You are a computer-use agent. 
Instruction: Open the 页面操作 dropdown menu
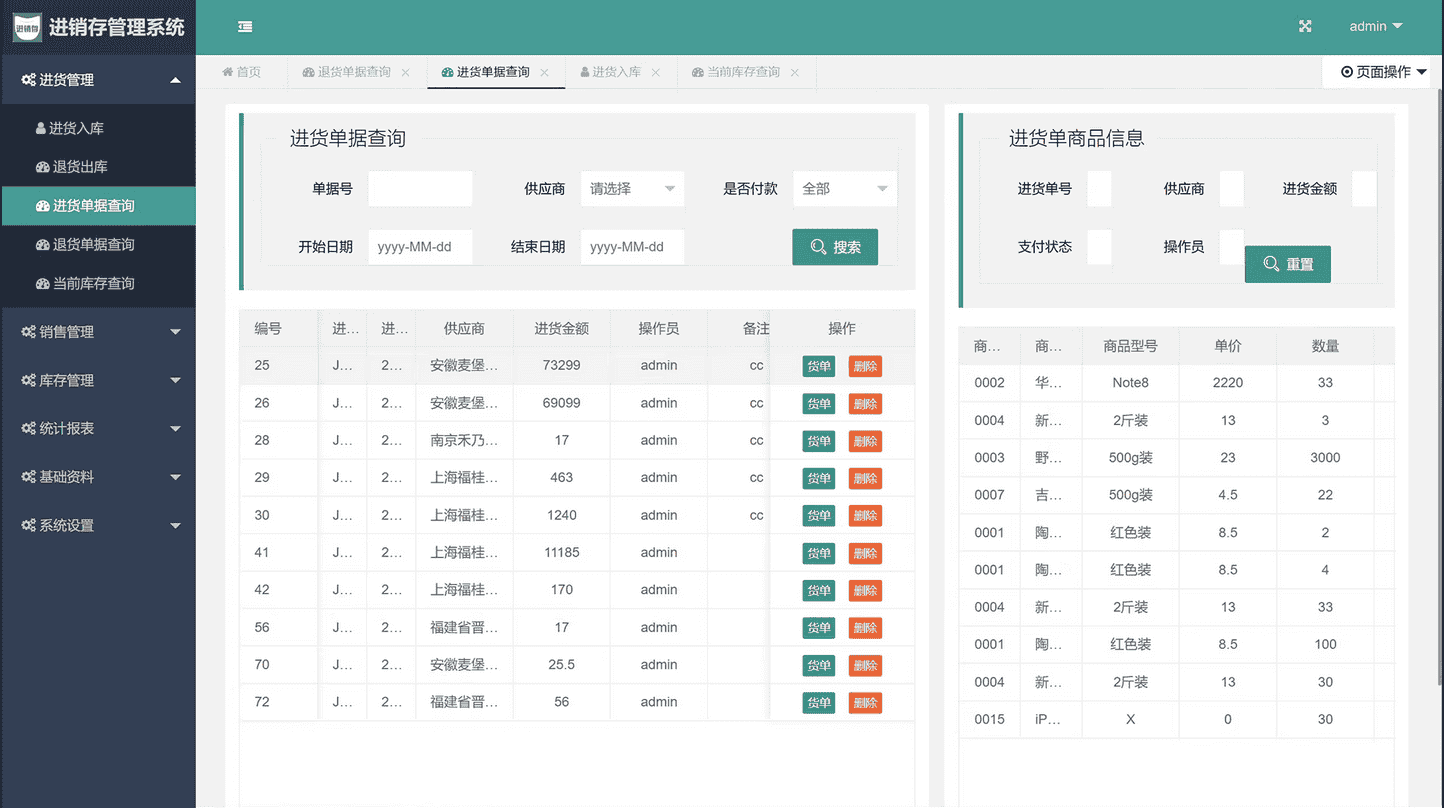1383,72
